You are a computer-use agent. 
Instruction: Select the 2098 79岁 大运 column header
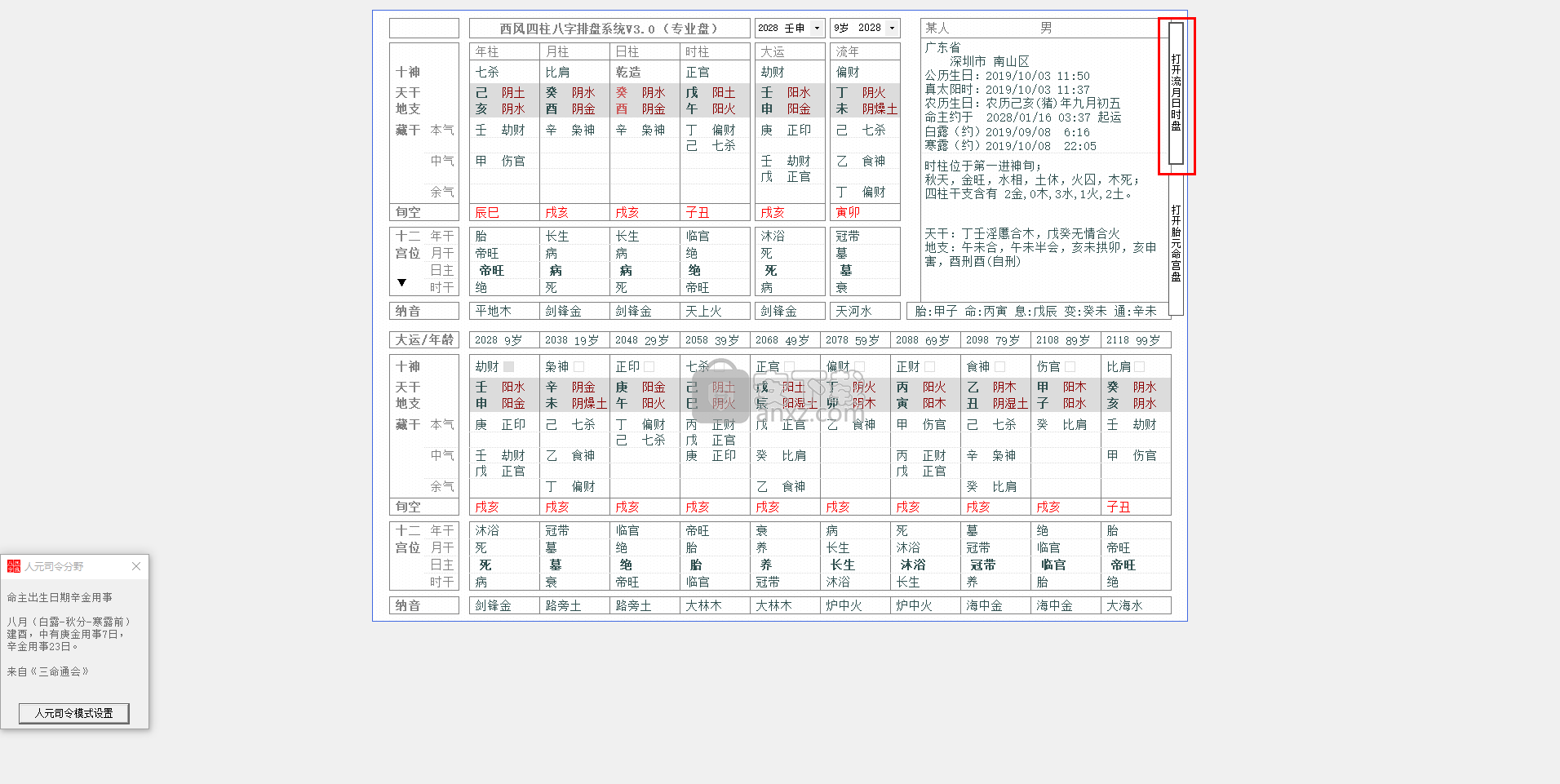pyautogui.click(x=995, y=340)
